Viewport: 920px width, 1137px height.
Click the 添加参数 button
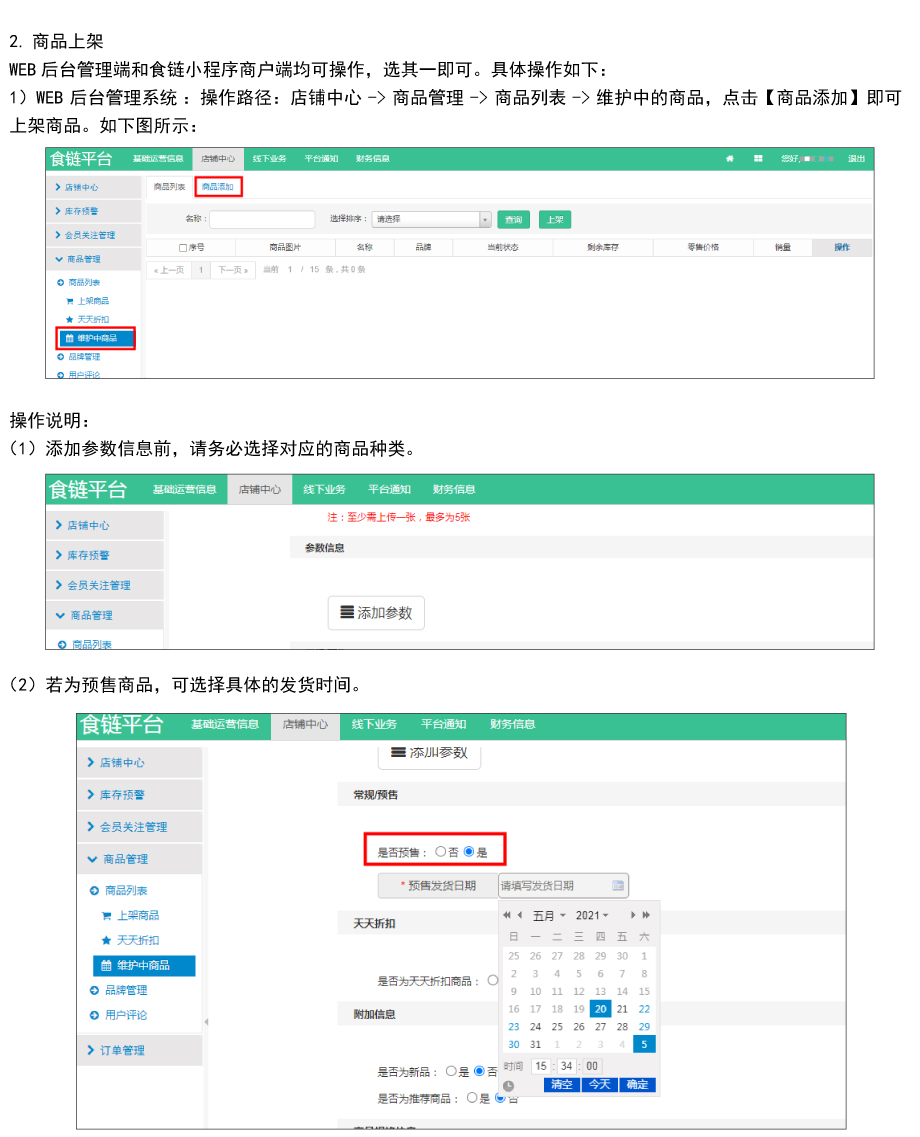pyautogui.click(x=376, y=613)
